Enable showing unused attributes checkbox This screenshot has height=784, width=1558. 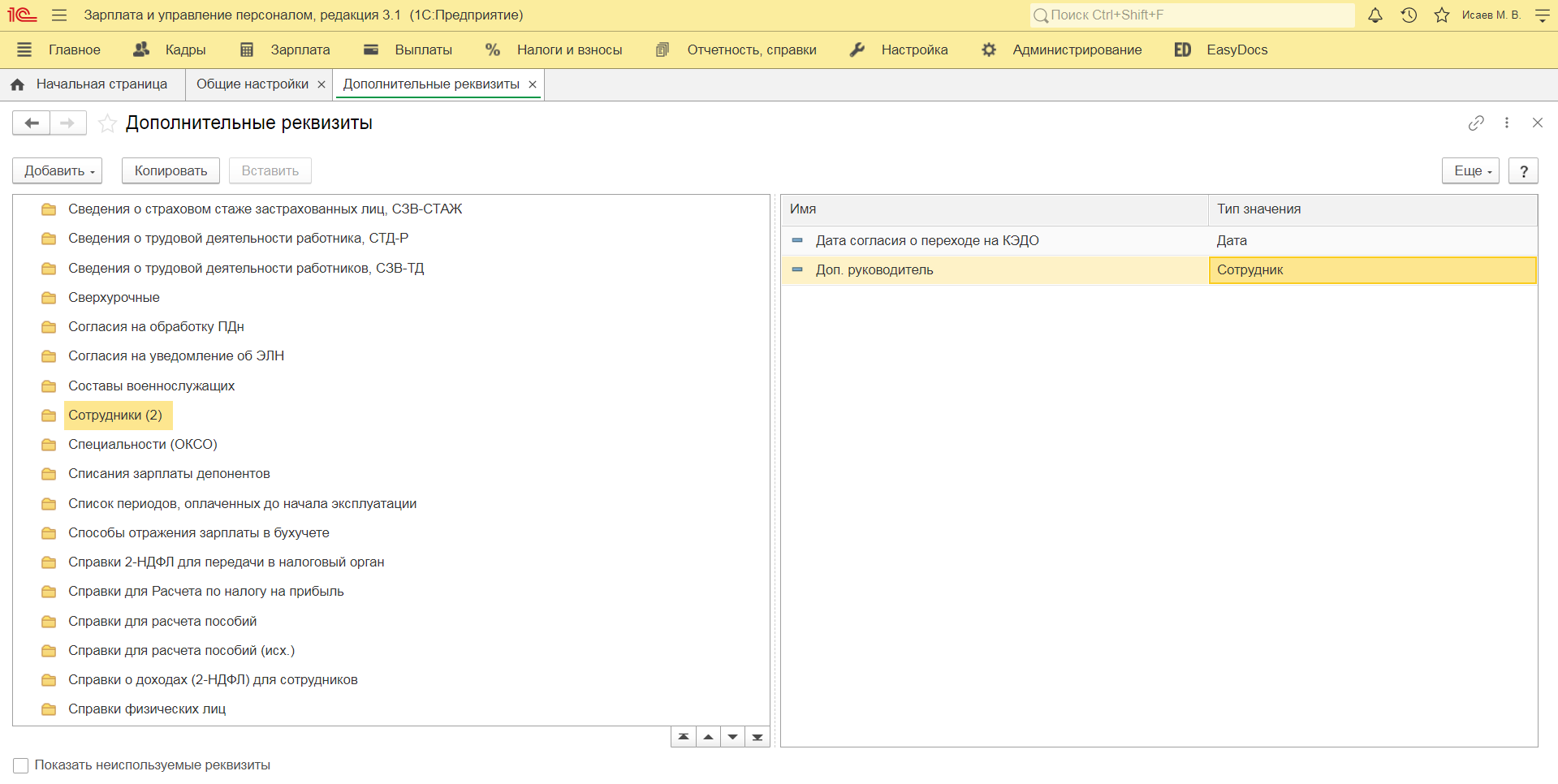[21, 765]
